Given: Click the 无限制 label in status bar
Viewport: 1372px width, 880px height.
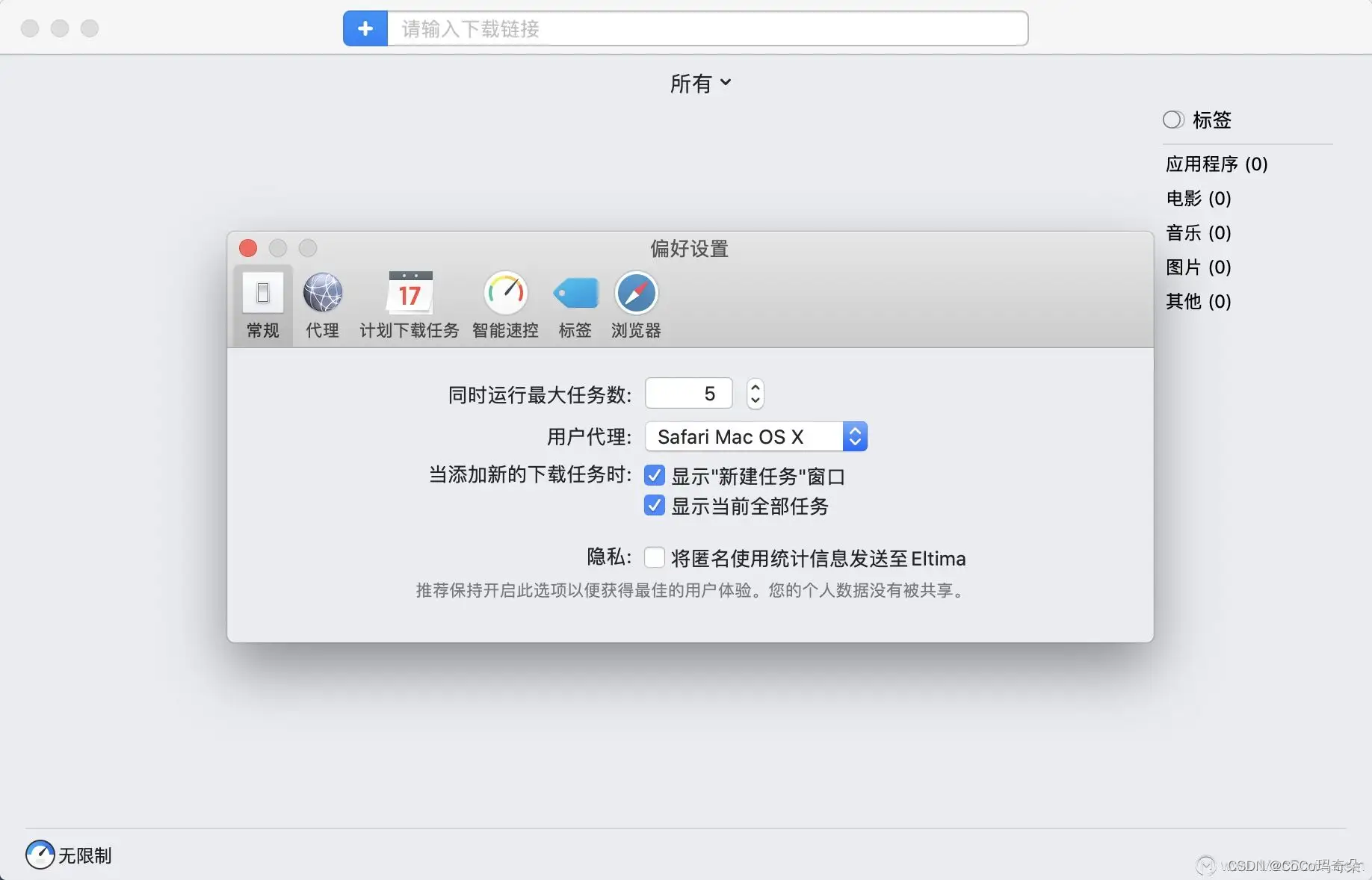Looking at the screenshot, I should click(85, 855).
